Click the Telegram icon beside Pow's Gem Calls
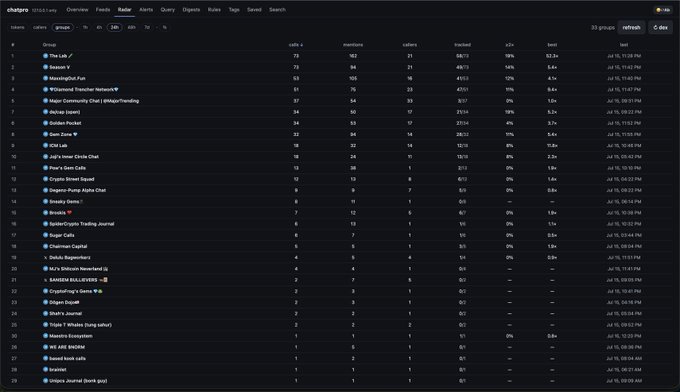 click(x=45, y=168)
